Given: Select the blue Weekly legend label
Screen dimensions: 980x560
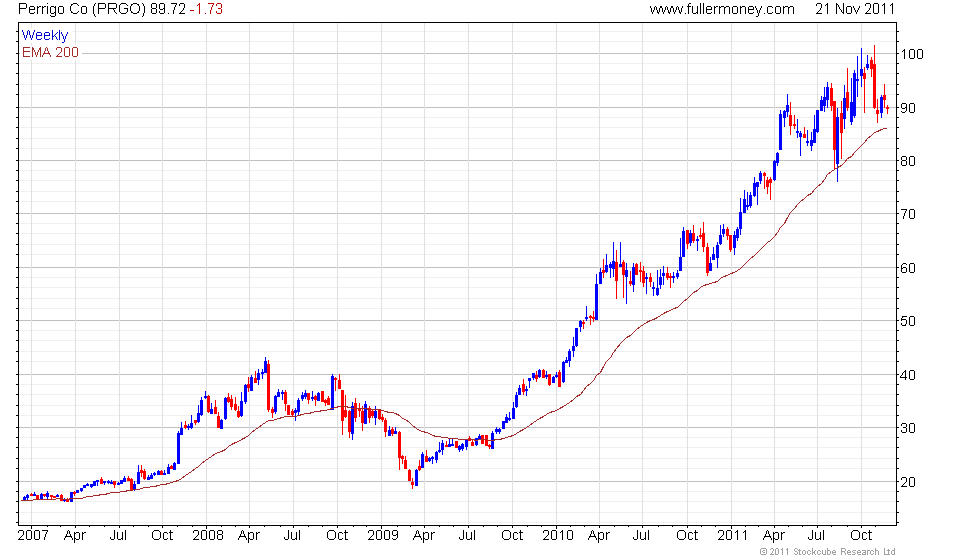Looking at the screenshot, I should (x=44, y=36).
